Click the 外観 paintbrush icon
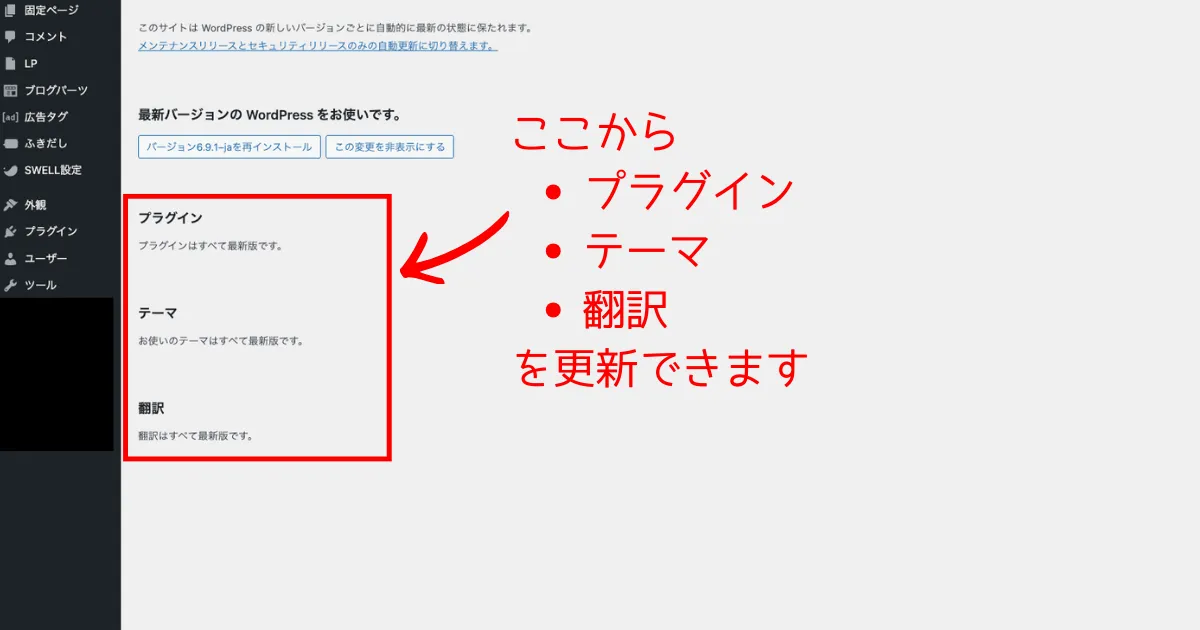 (11, 205)
